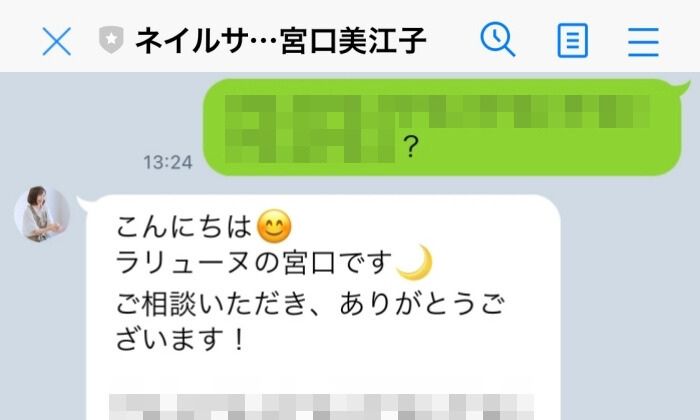Image resolution: width=700 pixels, height=420 pixels.
Task: Tap the question mark in green bubble
Action: click(x=411, y=146)
